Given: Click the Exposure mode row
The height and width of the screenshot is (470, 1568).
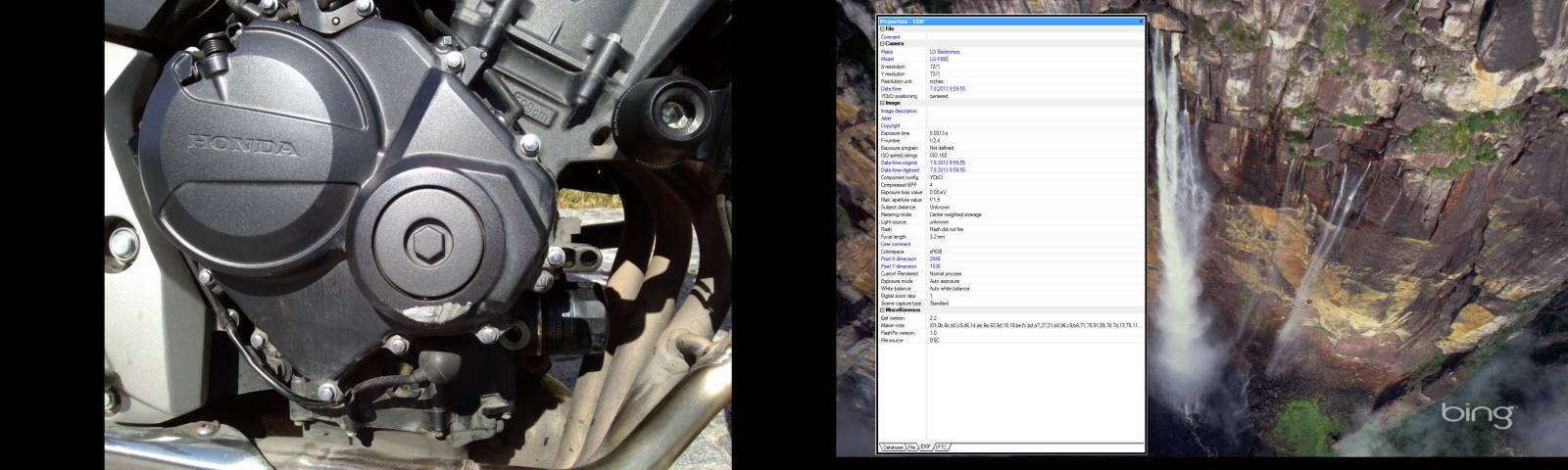Looking at the screenshot, I should pyautogui.click(x=1010, y=281).
